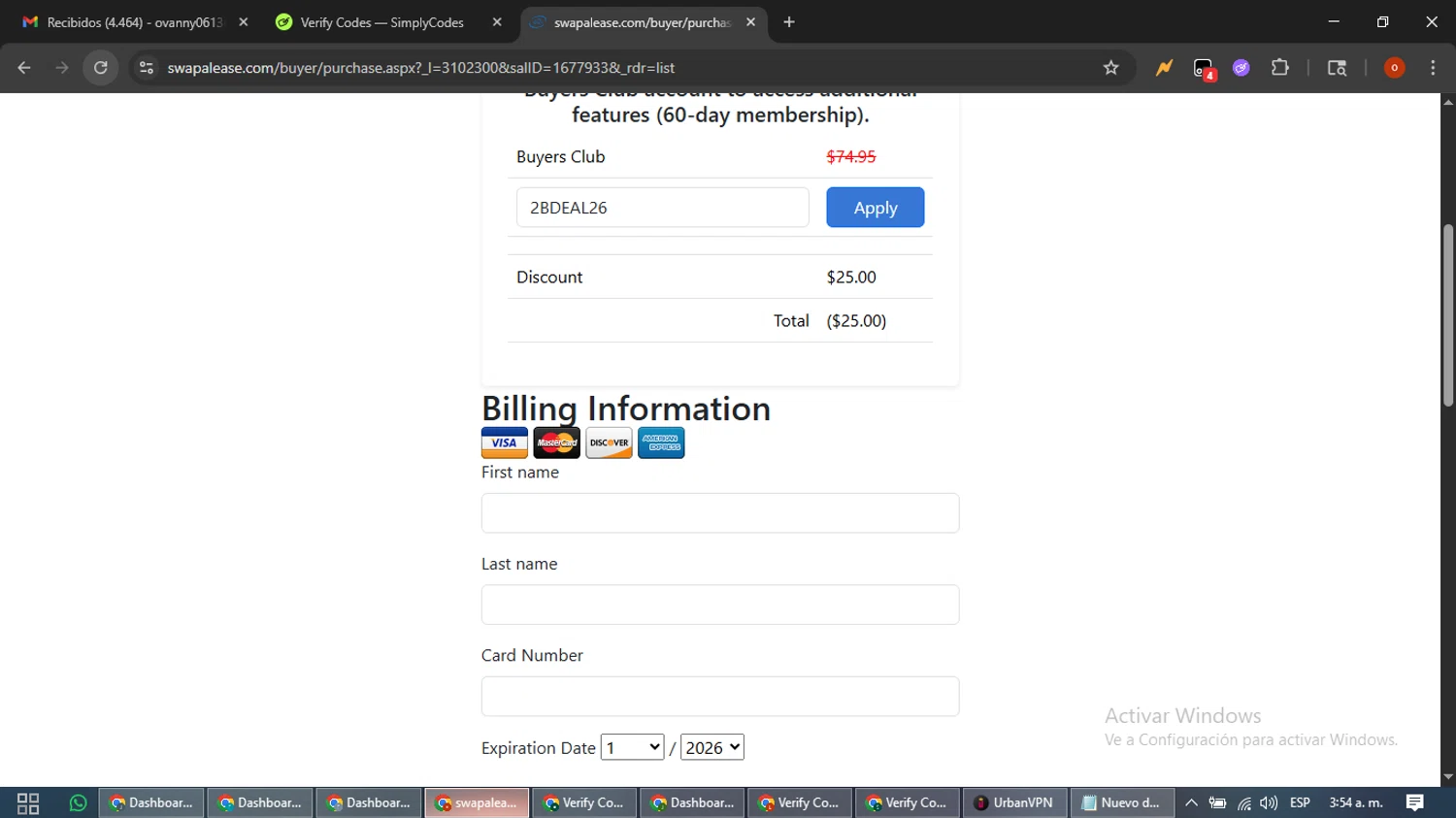Bookmark this page with the star icon
This screenshot has width=1456, height=818.
pos(1111,68)
